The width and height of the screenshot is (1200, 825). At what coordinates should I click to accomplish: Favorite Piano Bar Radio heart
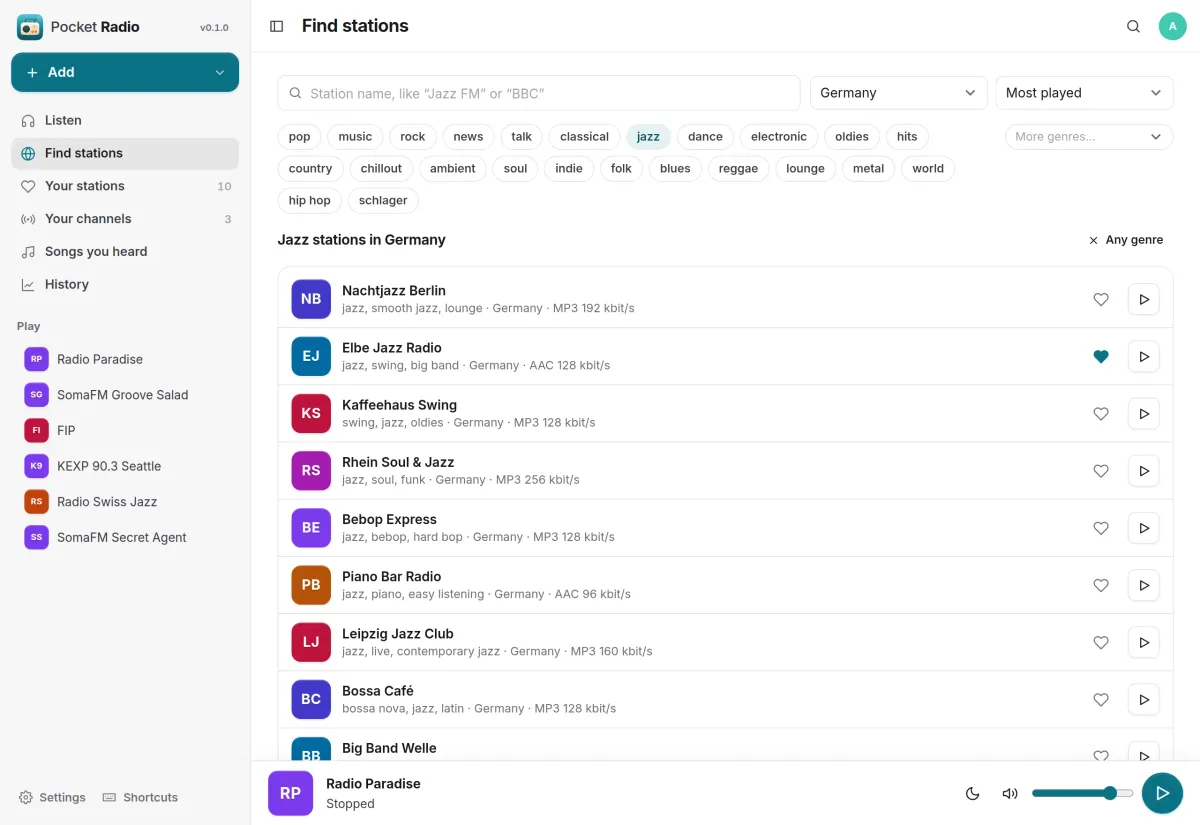(x=1101, y=584)
